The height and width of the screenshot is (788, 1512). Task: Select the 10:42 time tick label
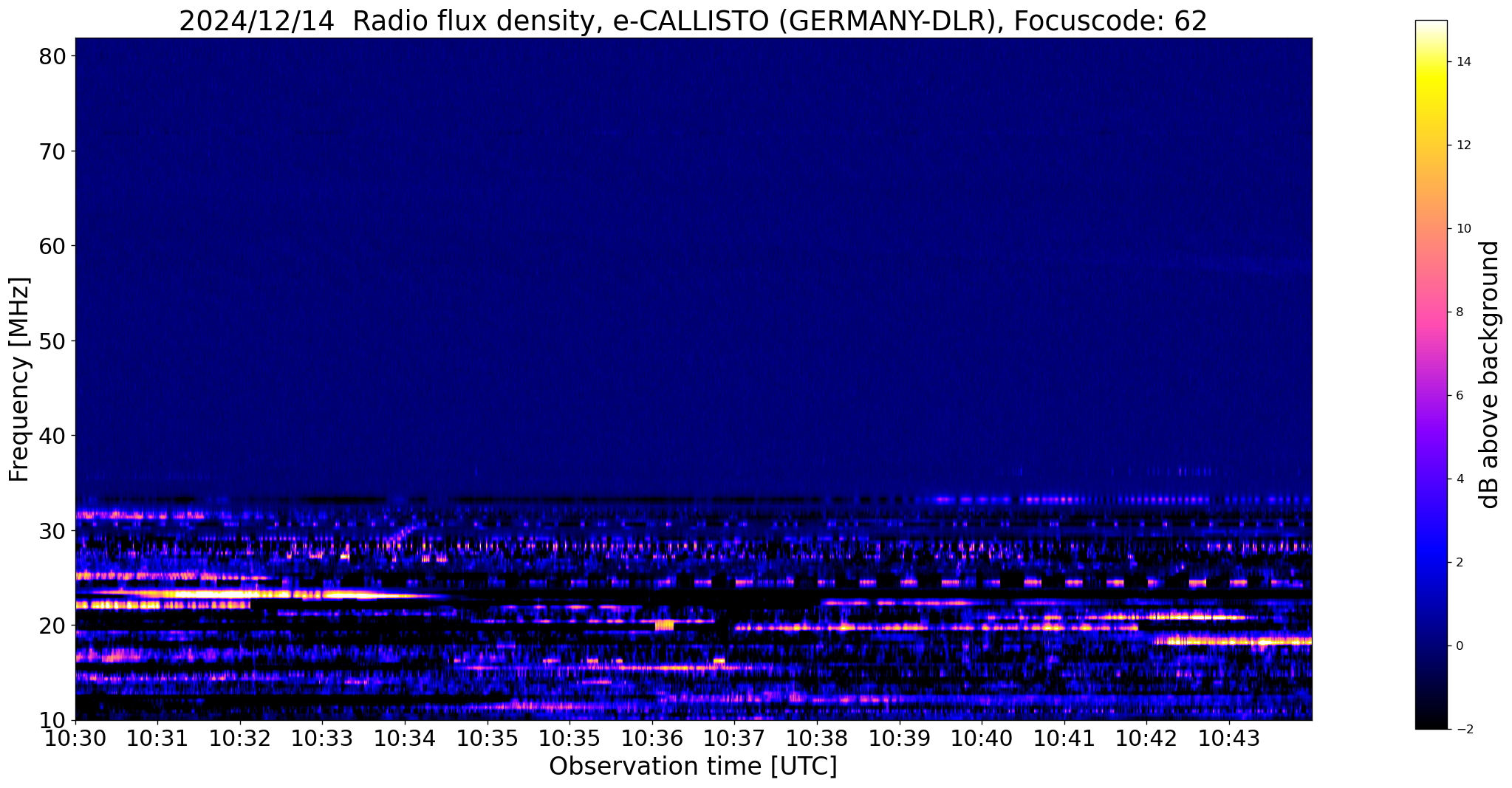point(1146,739)
